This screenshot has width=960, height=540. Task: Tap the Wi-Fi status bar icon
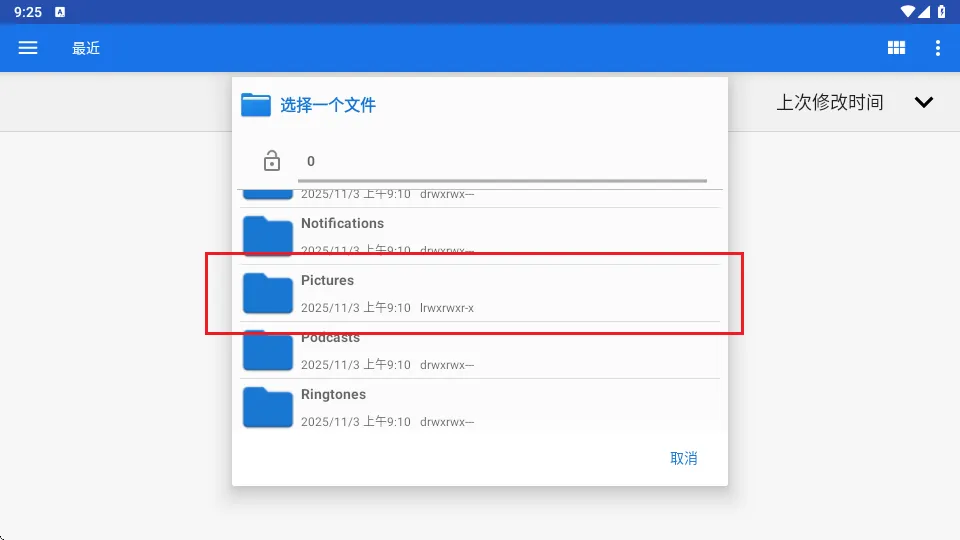point(907,12)
